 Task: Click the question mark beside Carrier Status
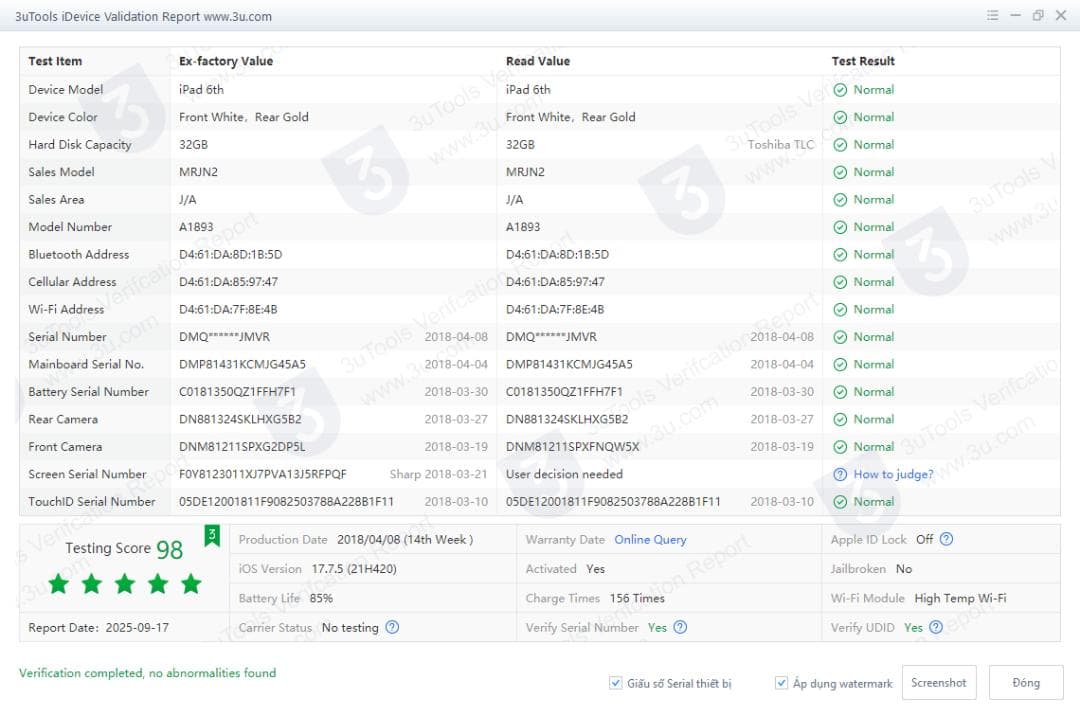coord(390,627)
